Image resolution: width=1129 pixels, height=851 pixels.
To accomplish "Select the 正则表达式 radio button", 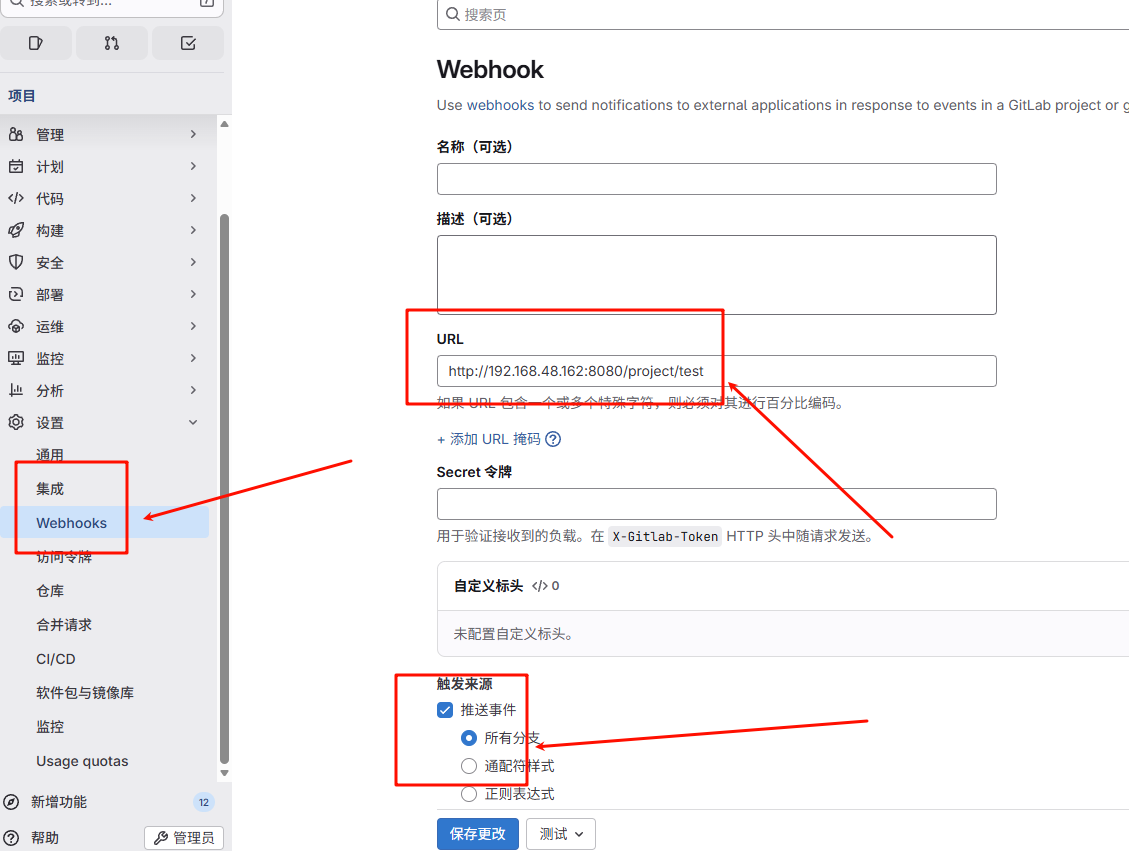I will 469,794.
